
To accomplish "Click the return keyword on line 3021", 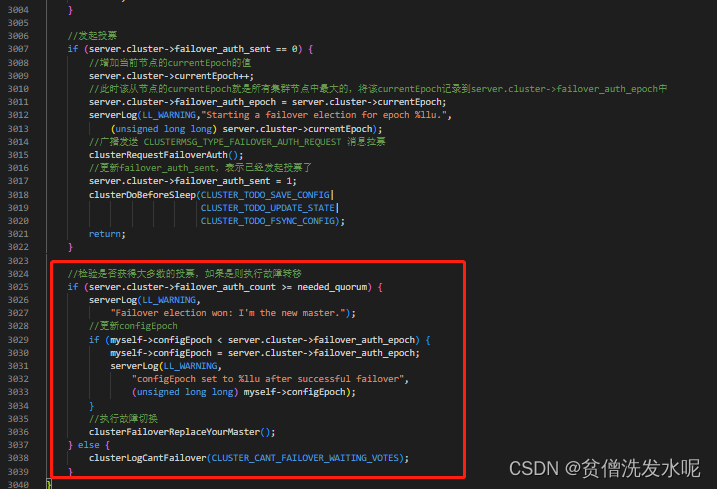I will click(105, 234).
